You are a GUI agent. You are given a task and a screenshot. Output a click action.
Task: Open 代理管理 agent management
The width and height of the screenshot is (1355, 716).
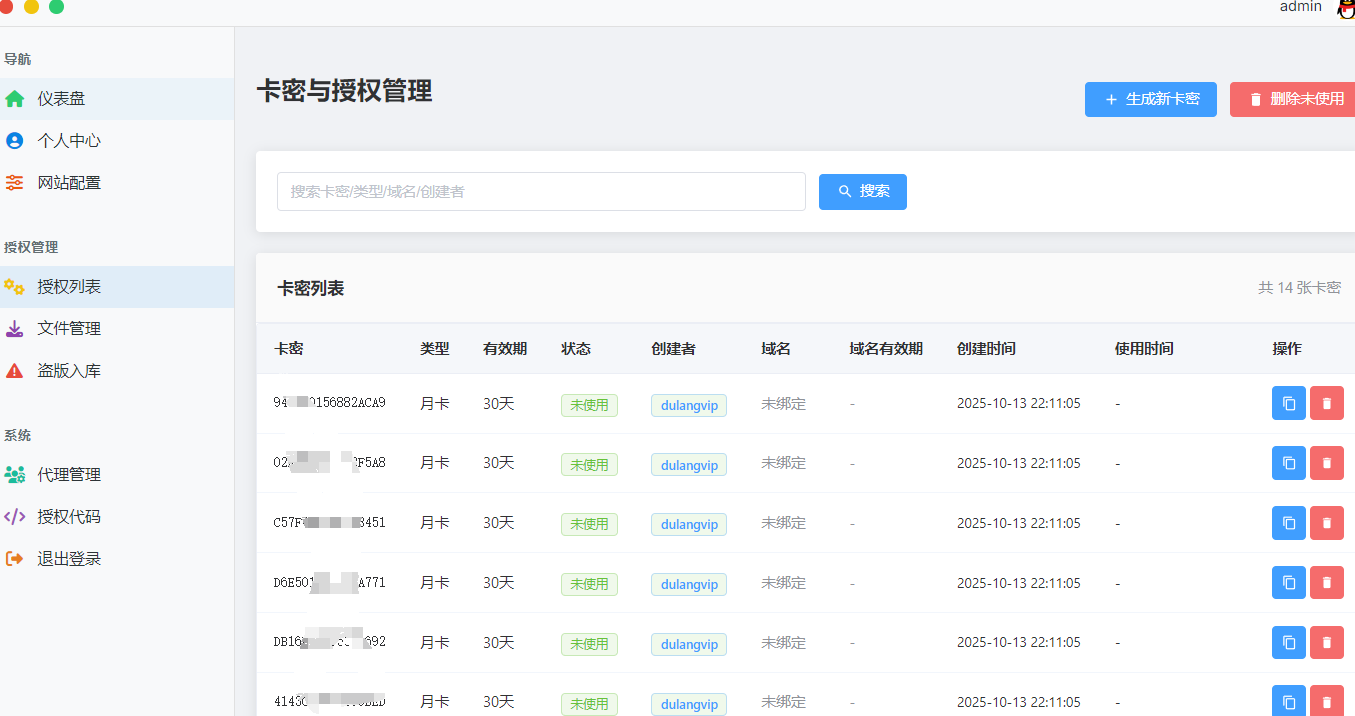point(14,474)
